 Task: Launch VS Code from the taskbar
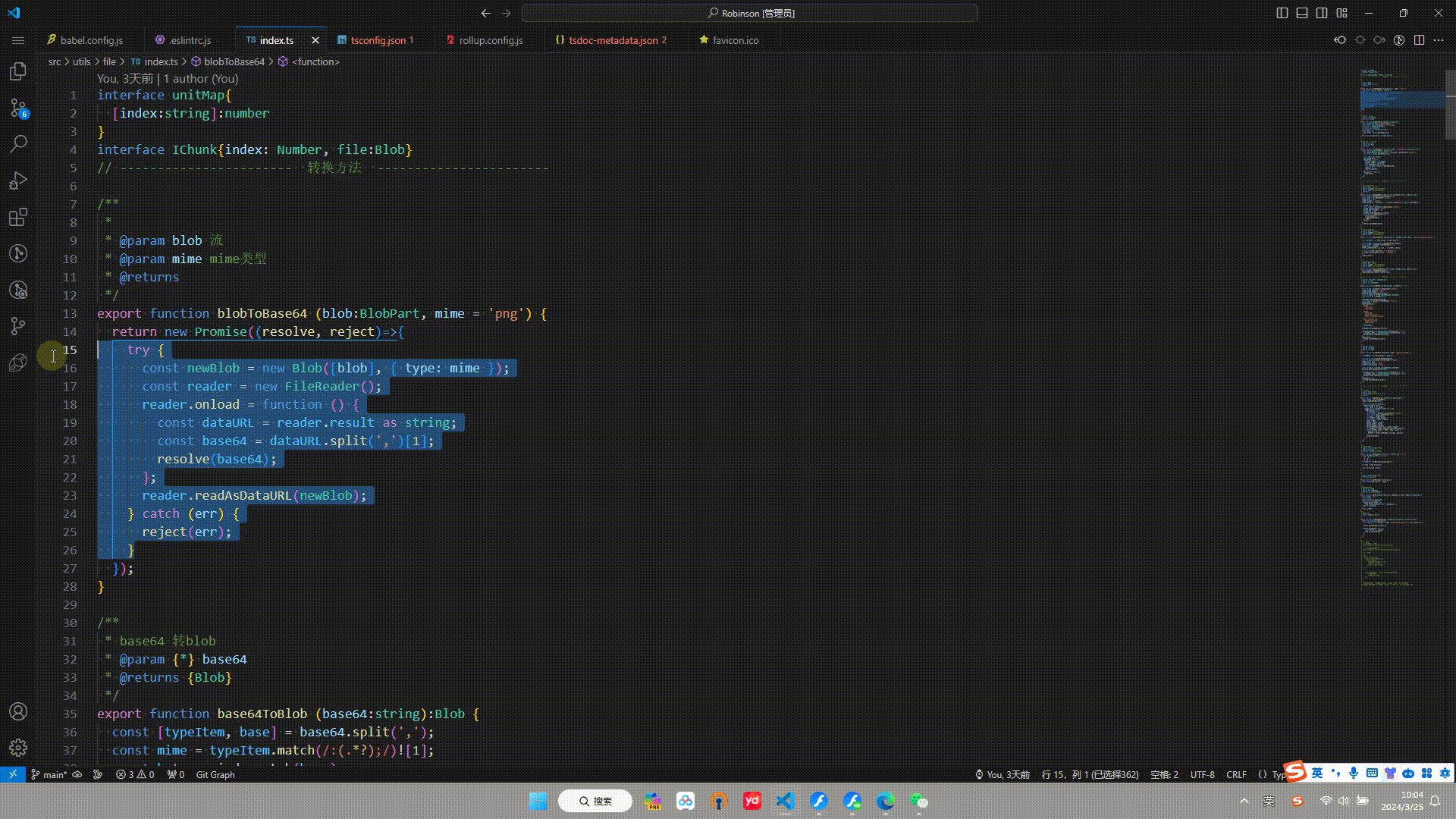(785, 801)
